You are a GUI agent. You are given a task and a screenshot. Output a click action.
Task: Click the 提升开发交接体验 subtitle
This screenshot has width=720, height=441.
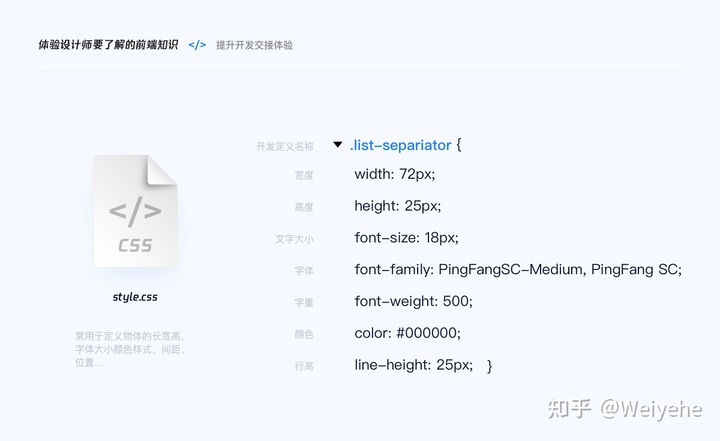(x=254, y=45)
